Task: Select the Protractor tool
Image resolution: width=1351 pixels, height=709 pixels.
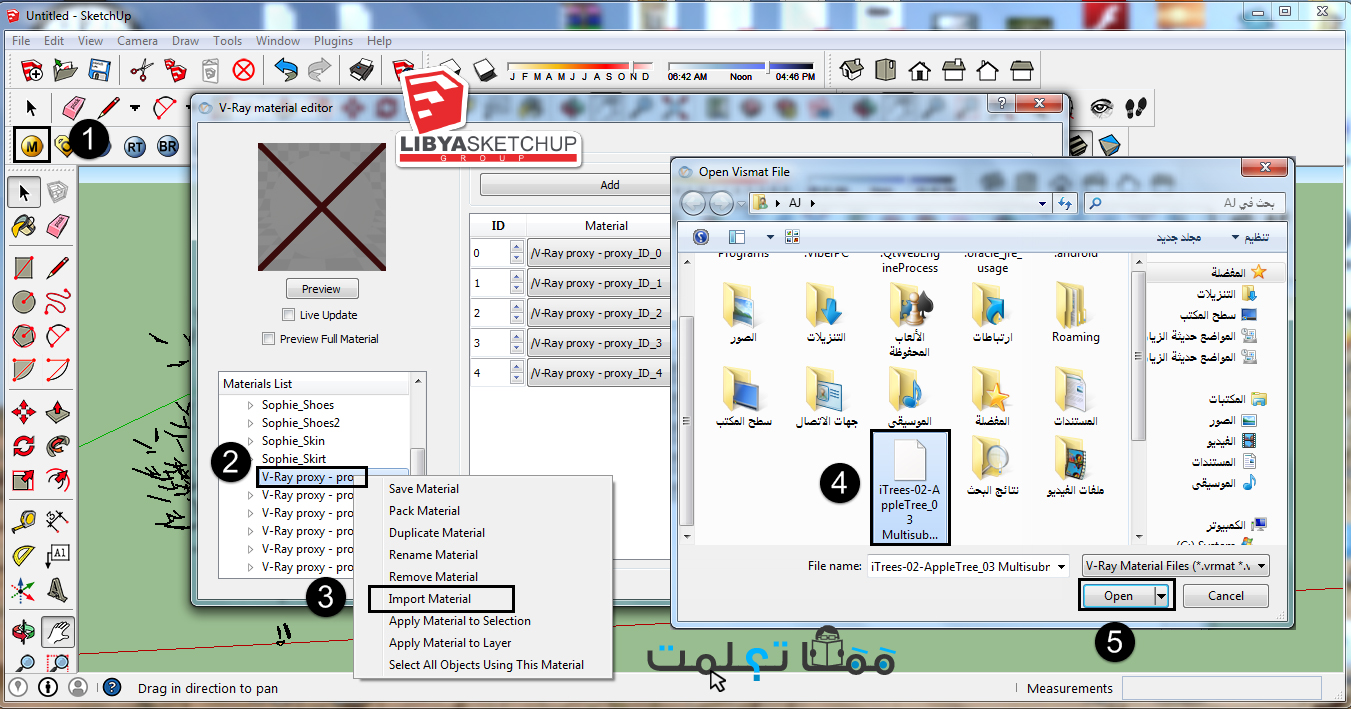Action: [24, 554]
